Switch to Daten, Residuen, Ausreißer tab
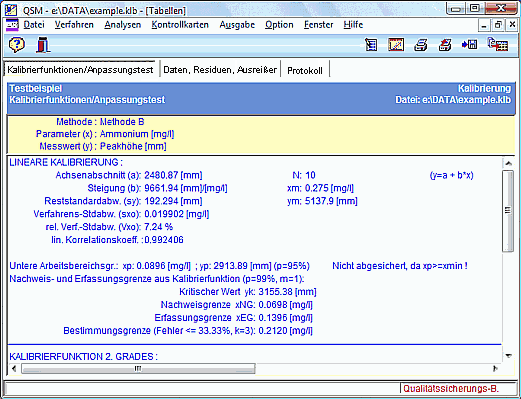This screenshot has height=399, width=521. pos(220,70)
